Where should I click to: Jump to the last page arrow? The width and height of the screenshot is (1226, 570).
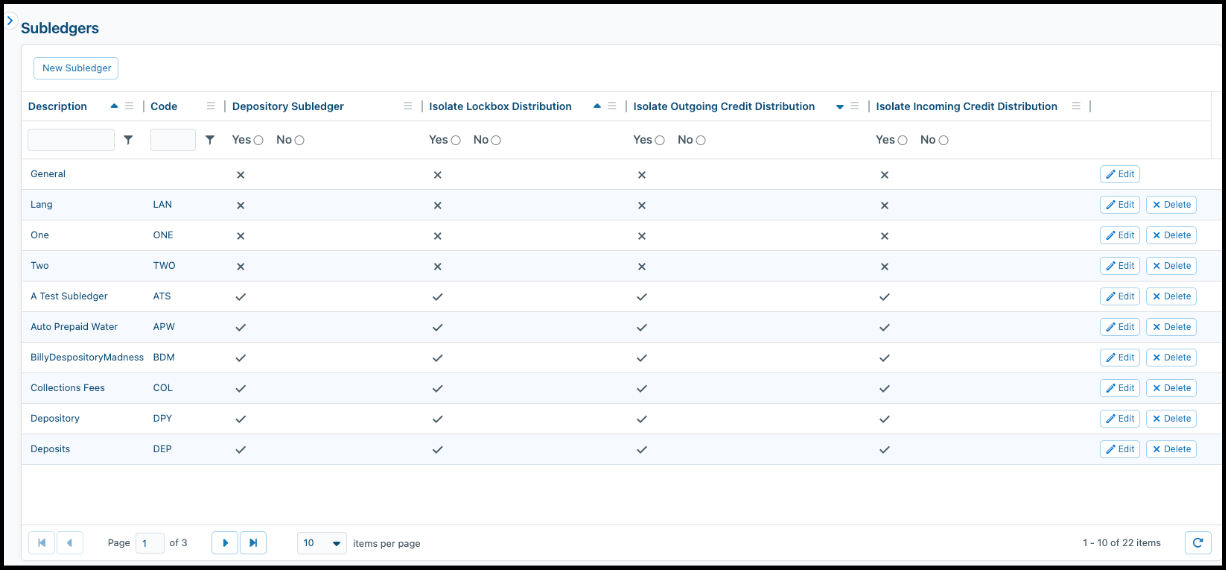pos(253,543)
